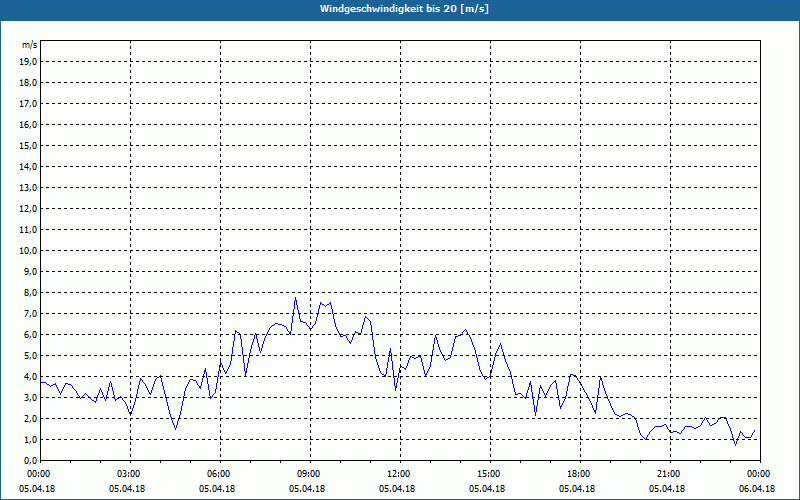The width and height of the screenshot is (800, 500).
Task: Select the "0,0" y-axis origin label
Action: 30,460
